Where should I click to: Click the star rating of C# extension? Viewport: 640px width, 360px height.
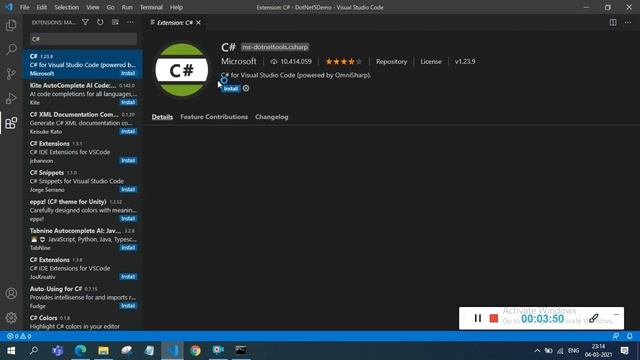click(x=343, y=62)
